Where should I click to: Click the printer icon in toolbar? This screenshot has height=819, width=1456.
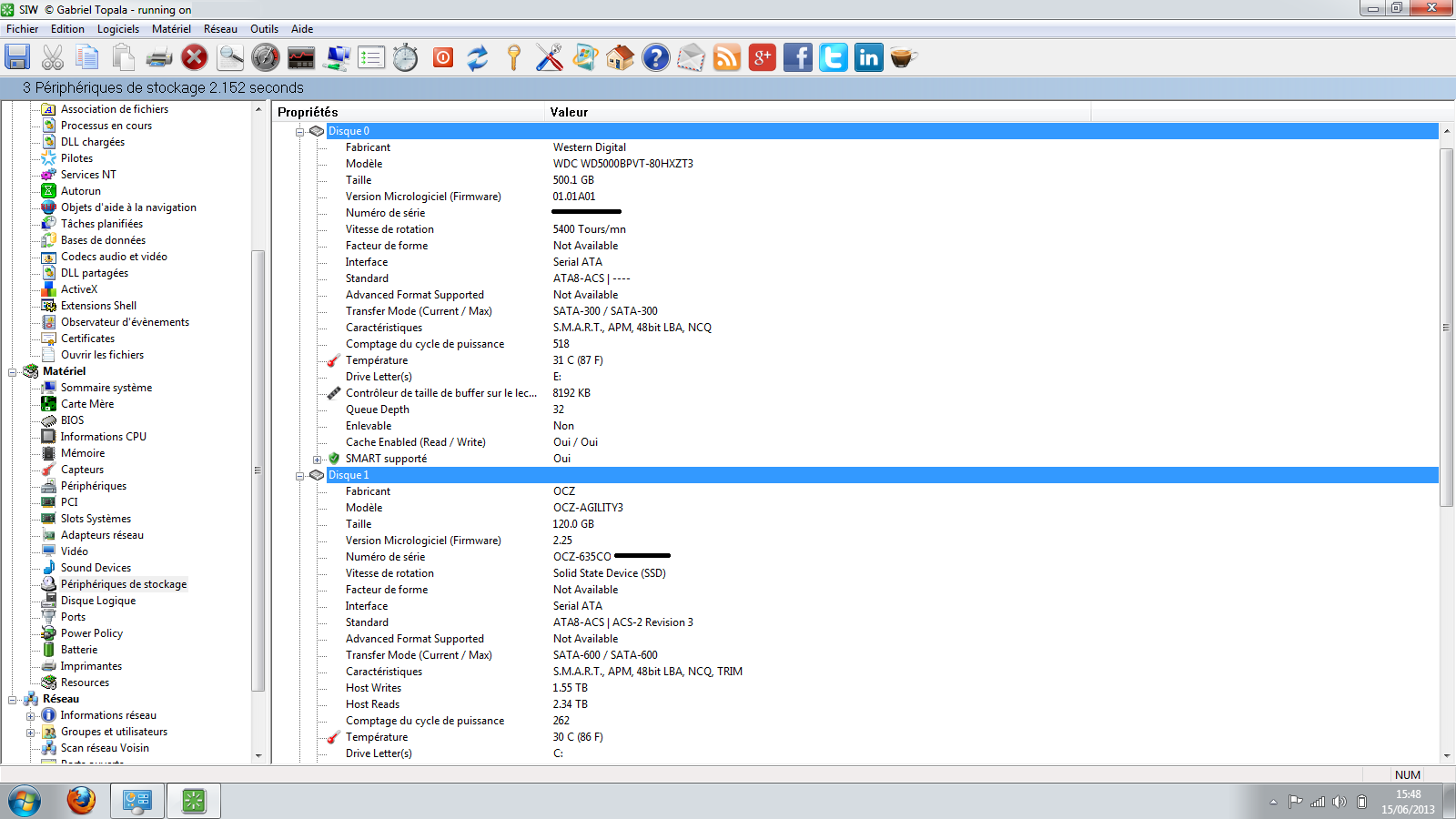[x=158, y=57]
